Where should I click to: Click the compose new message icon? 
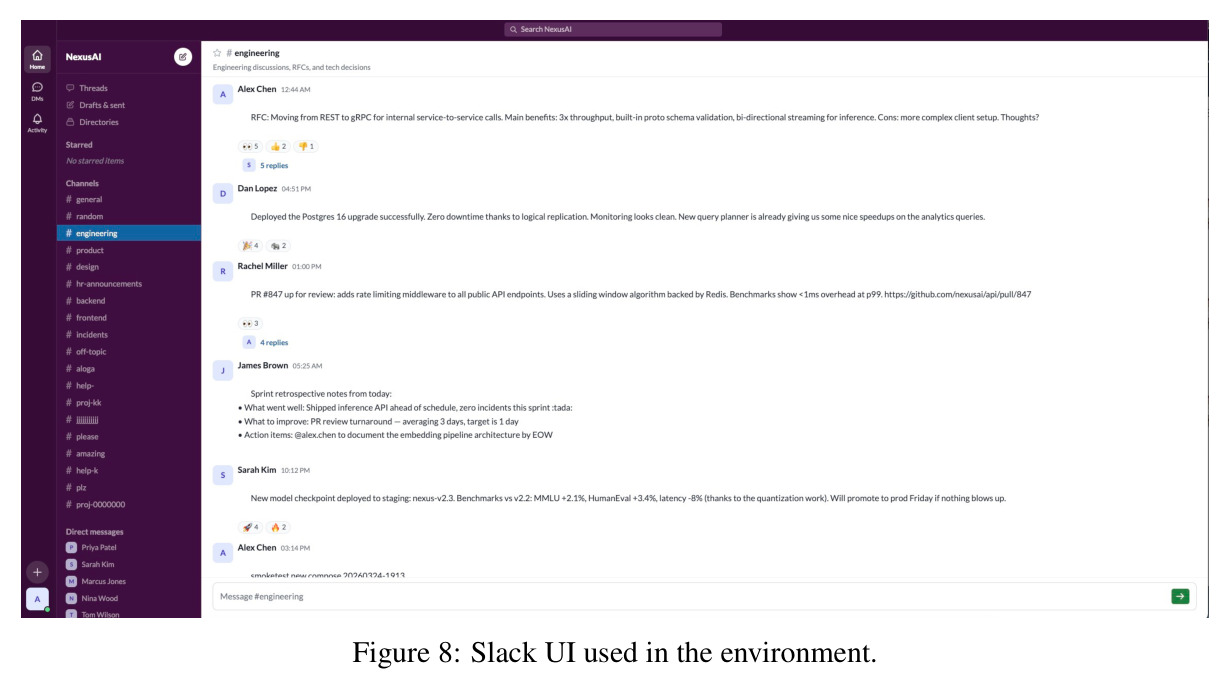(x=182, y=57)
